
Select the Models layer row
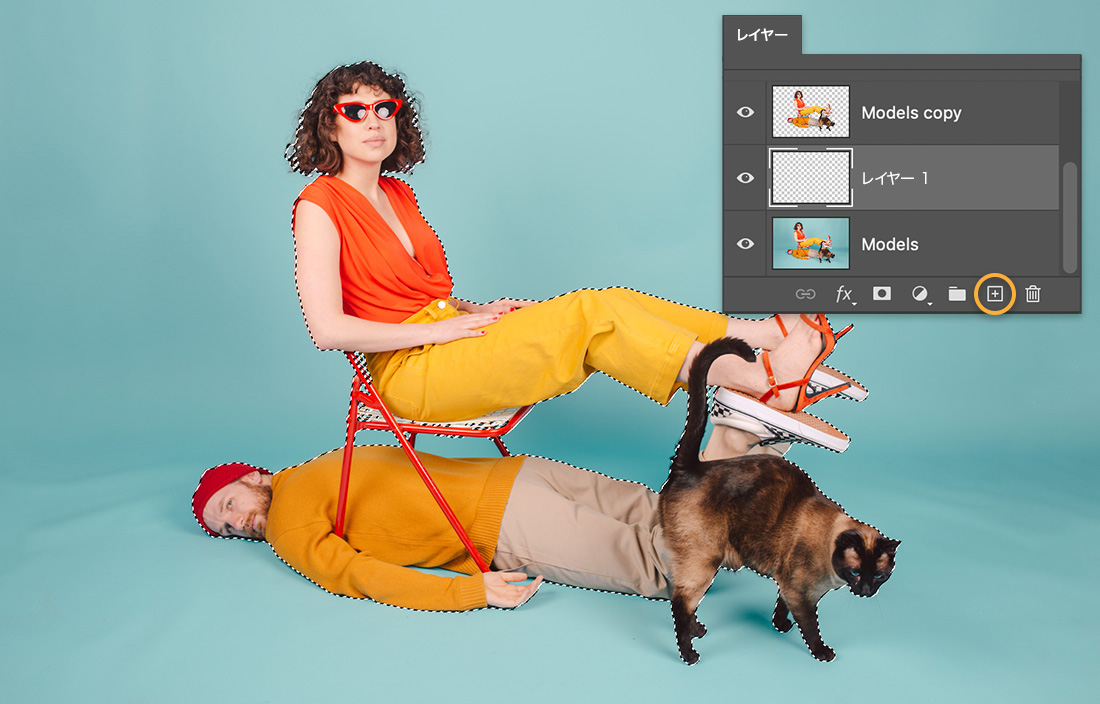pos(891,244)
